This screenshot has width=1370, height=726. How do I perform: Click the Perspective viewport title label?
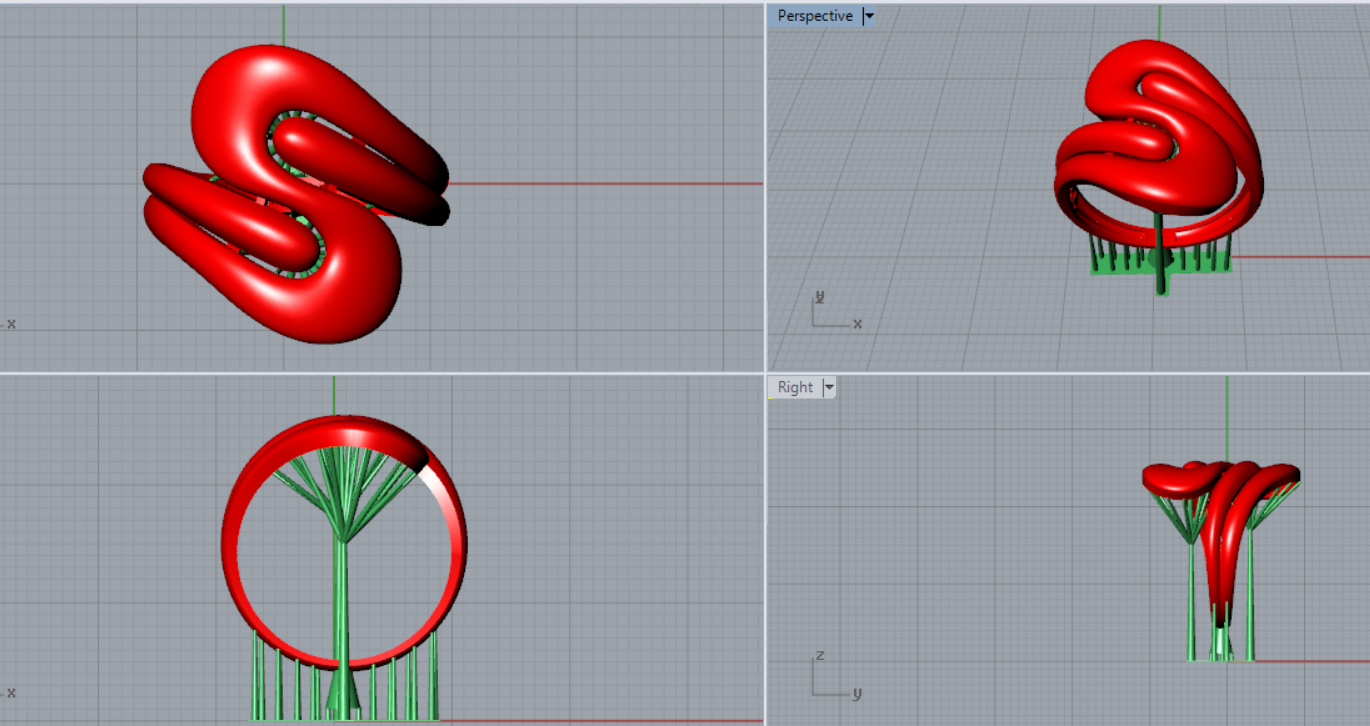click(x=814, y=16)
